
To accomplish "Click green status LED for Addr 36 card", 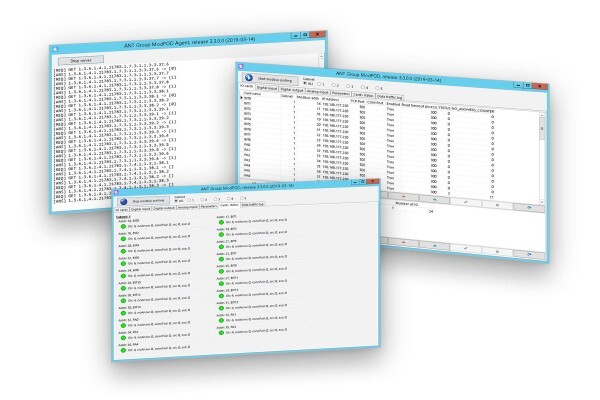I will (x=123, y=350).
